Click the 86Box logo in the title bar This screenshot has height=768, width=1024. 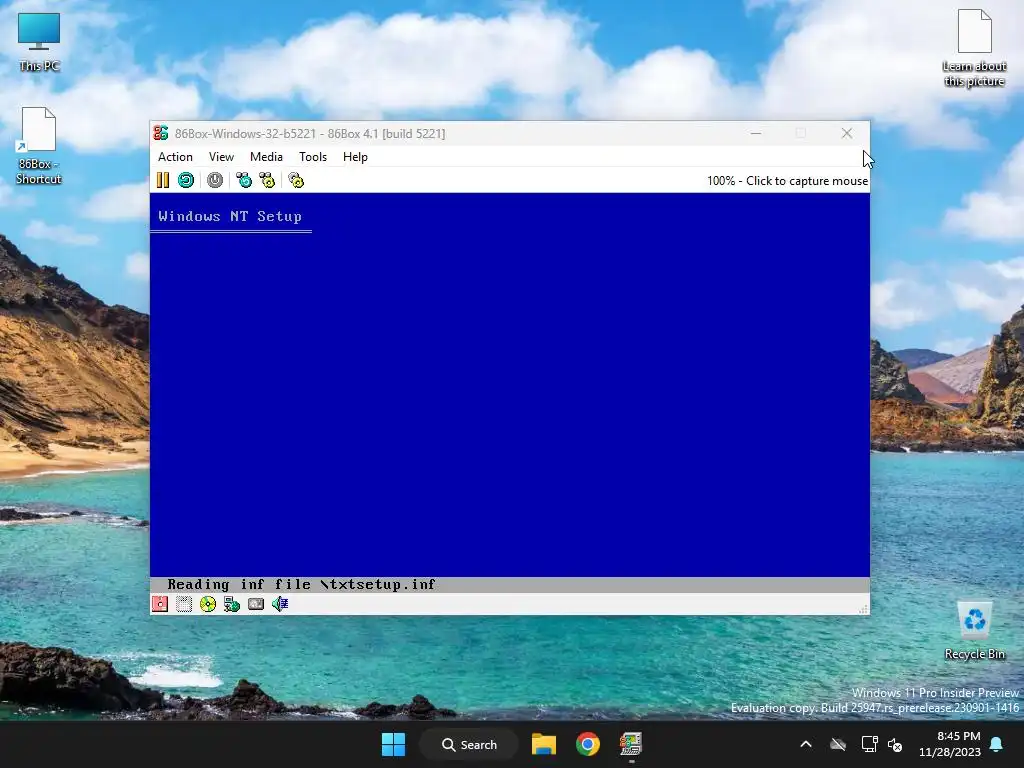pyautogui.click(x=161, y=133)
